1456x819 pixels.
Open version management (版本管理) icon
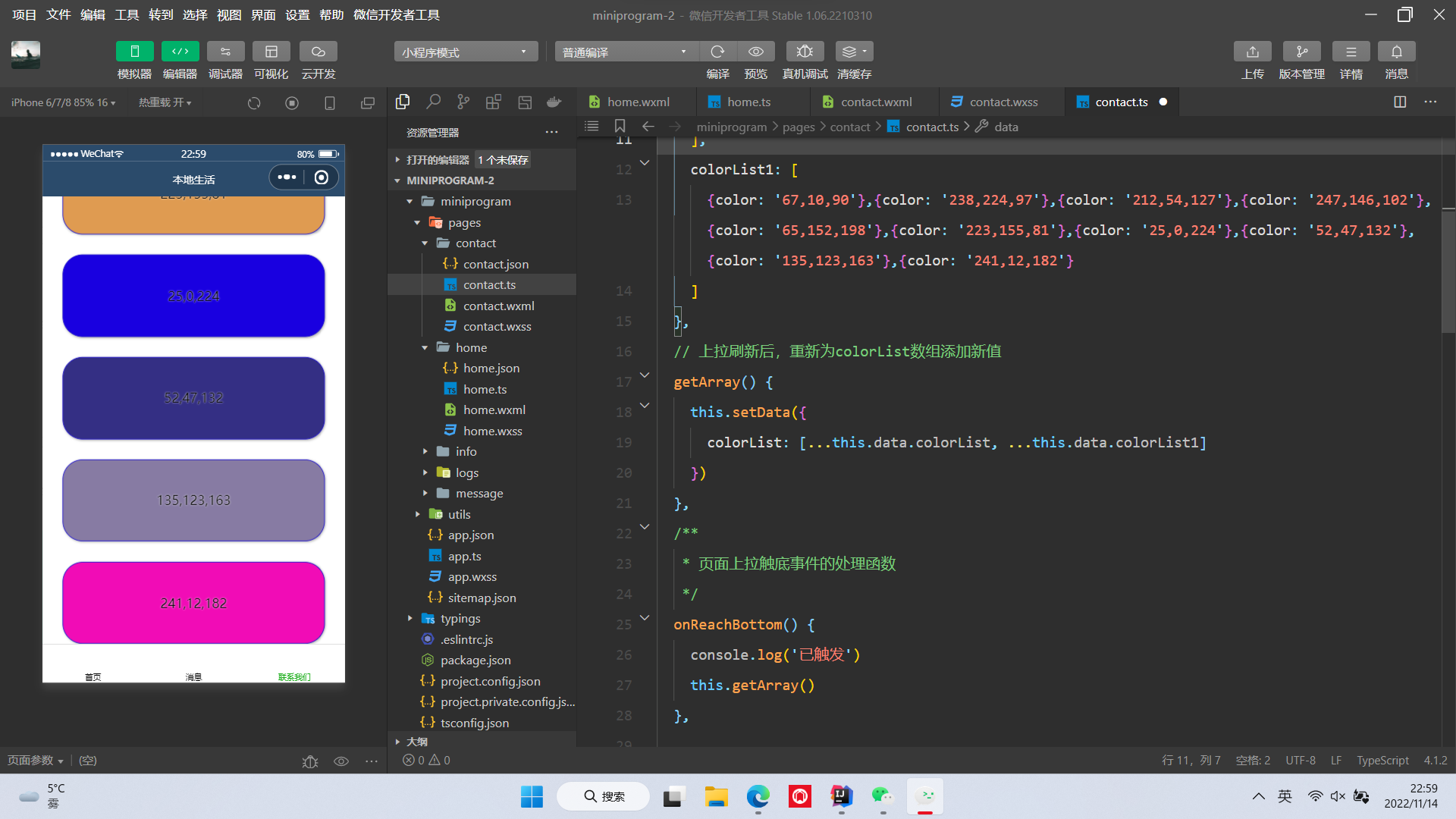(1301, 52)
